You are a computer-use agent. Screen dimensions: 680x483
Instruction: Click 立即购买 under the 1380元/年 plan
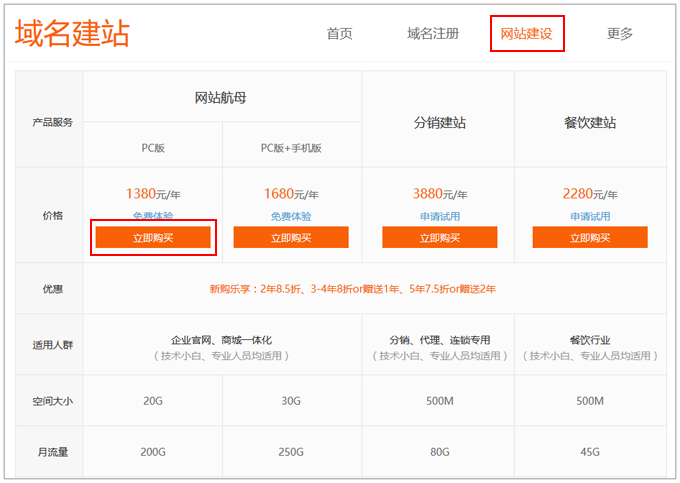[x=153, y=238]
